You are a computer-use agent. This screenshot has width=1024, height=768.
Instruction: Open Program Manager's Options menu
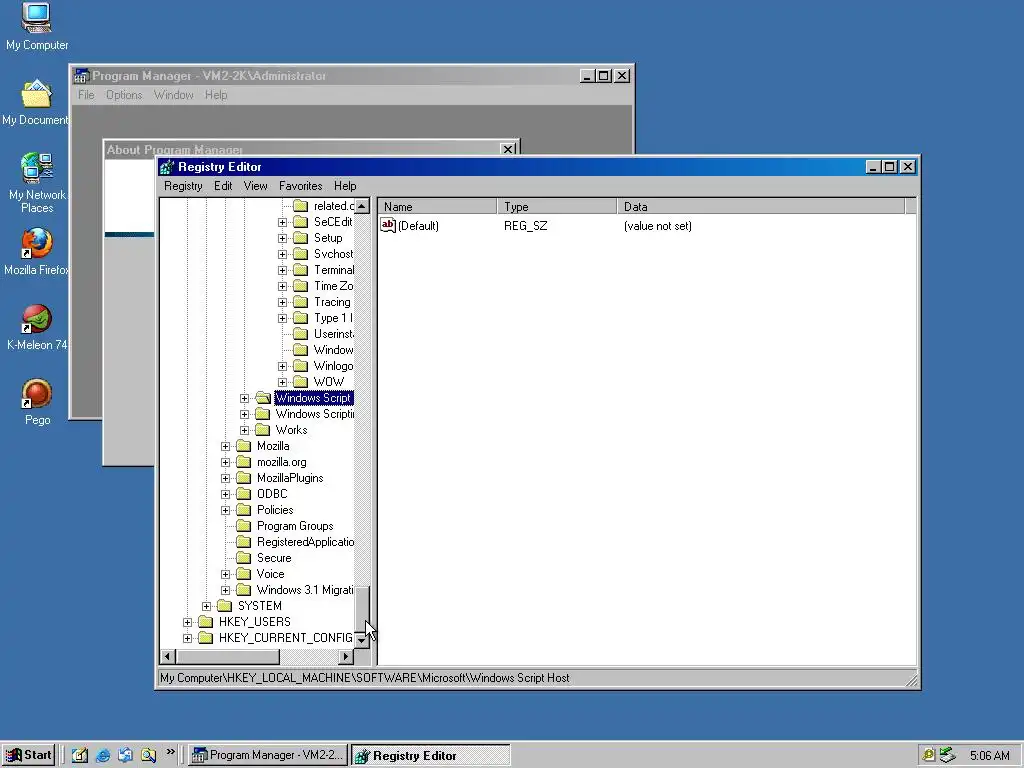pyautogui.click(x=124, y=95)
